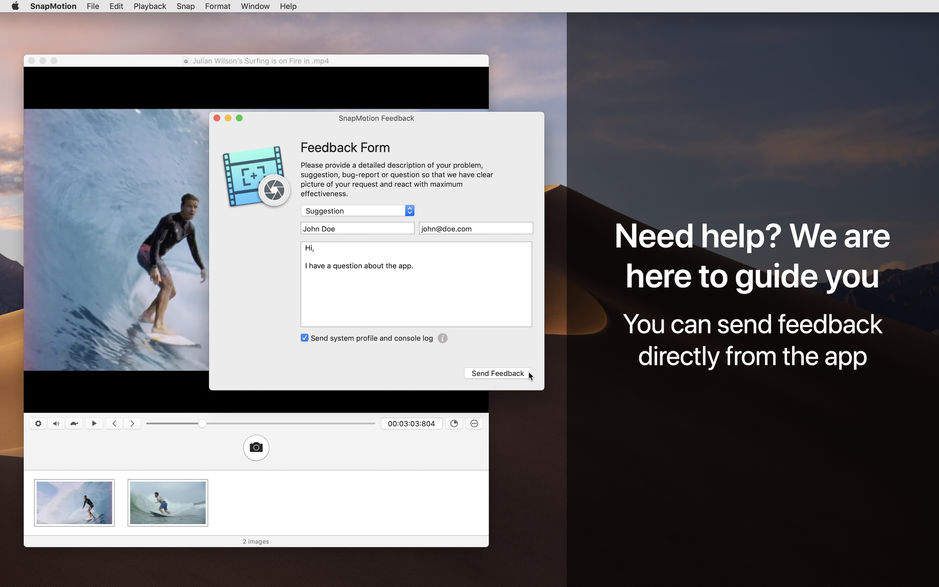Screen dimensions: 939x587
Task: Open the Snap menu
Action: (x=185, y=6)
